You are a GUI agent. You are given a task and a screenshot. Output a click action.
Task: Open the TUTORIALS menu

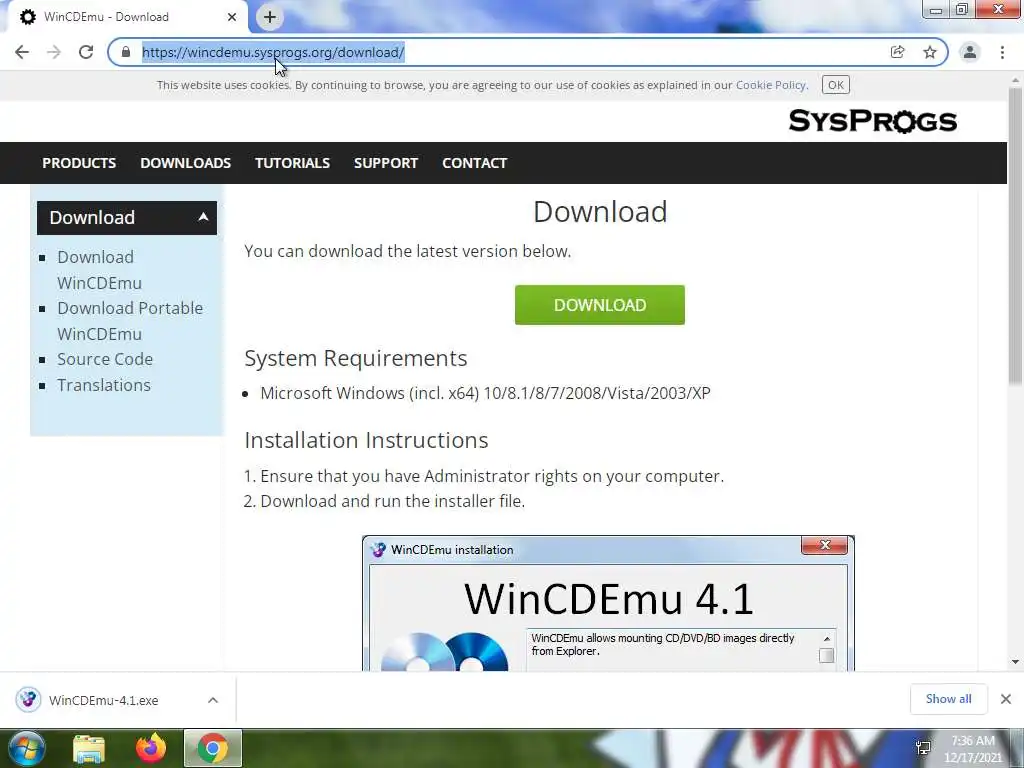pos(293,163)
